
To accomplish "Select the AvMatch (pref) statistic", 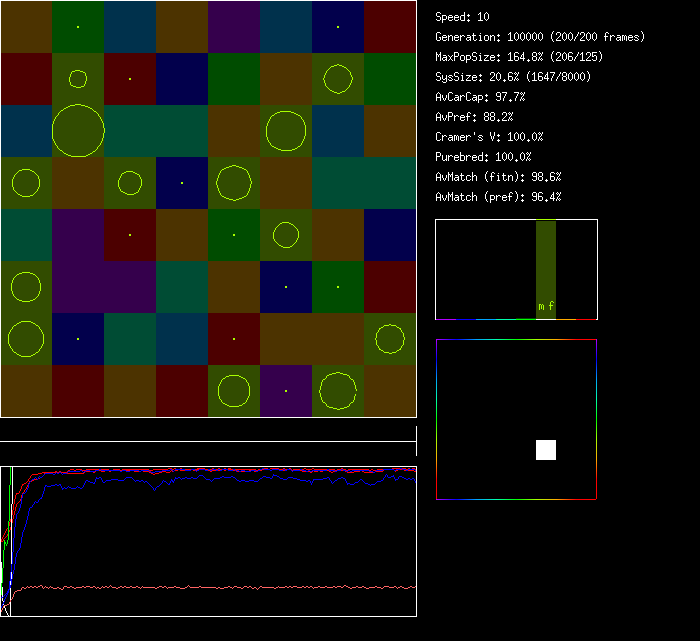I will coord(498,197).
